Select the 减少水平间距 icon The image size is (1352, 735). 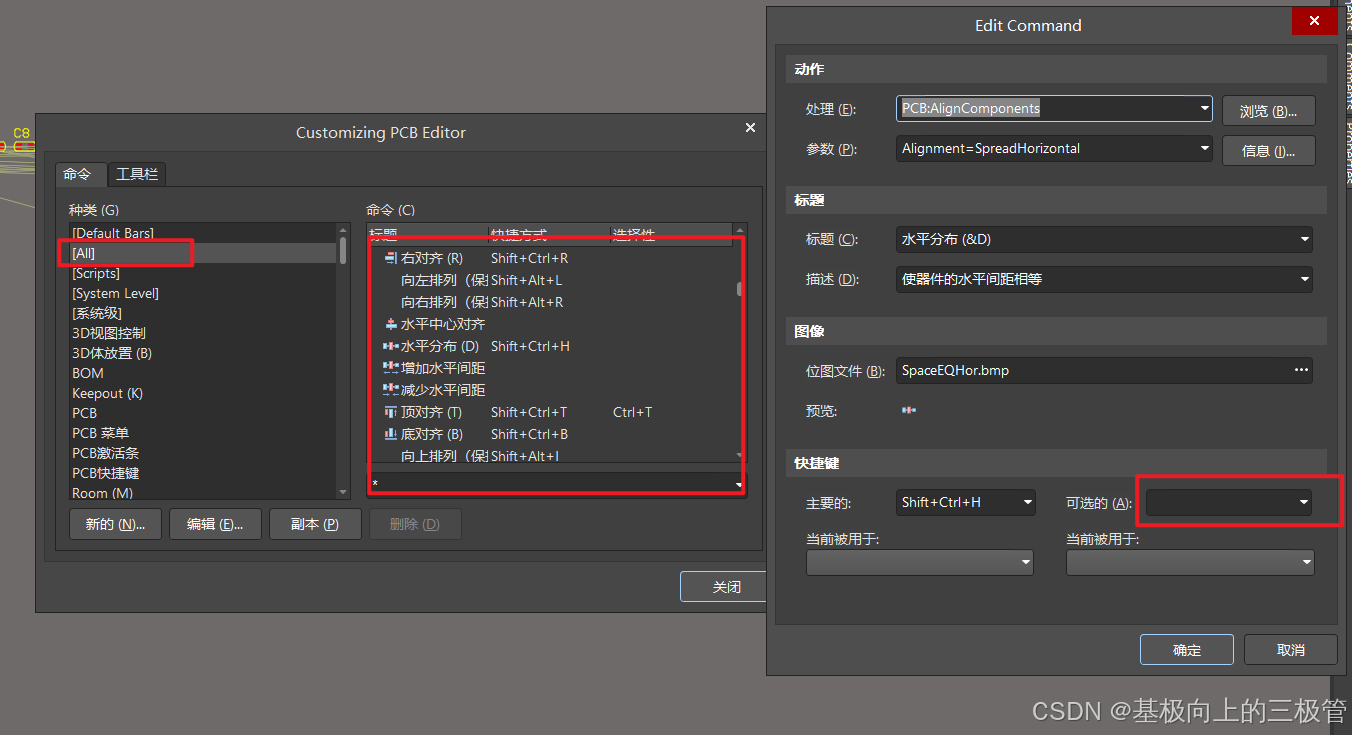(391, 390)
